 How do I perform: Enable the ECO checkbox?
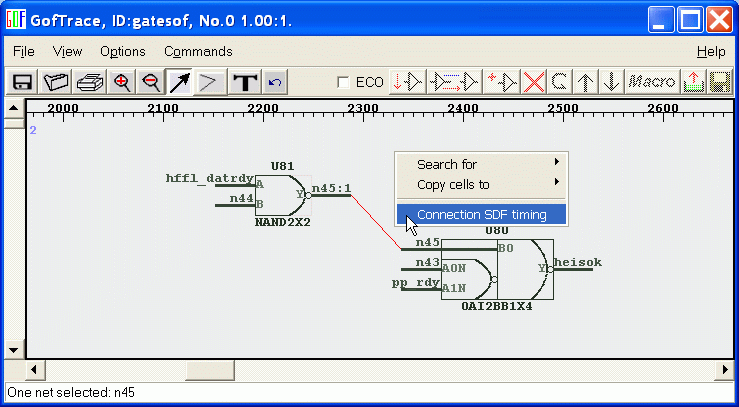344,82
